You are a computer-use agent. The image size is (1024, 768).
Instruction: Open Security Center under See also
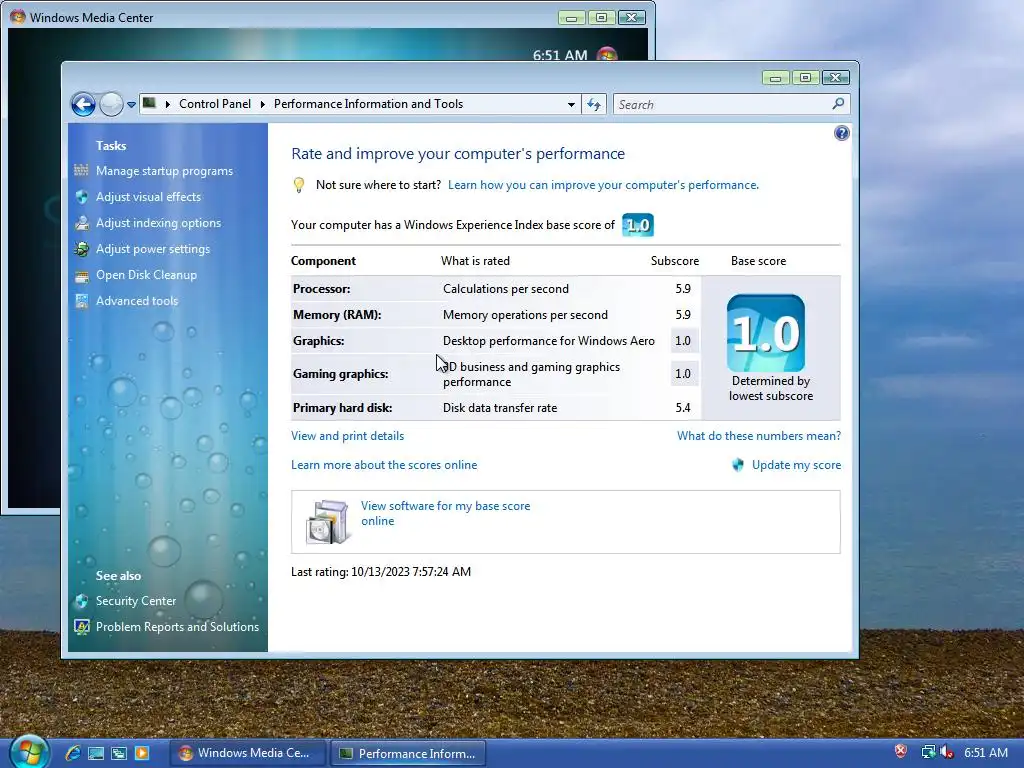(136, 601)
